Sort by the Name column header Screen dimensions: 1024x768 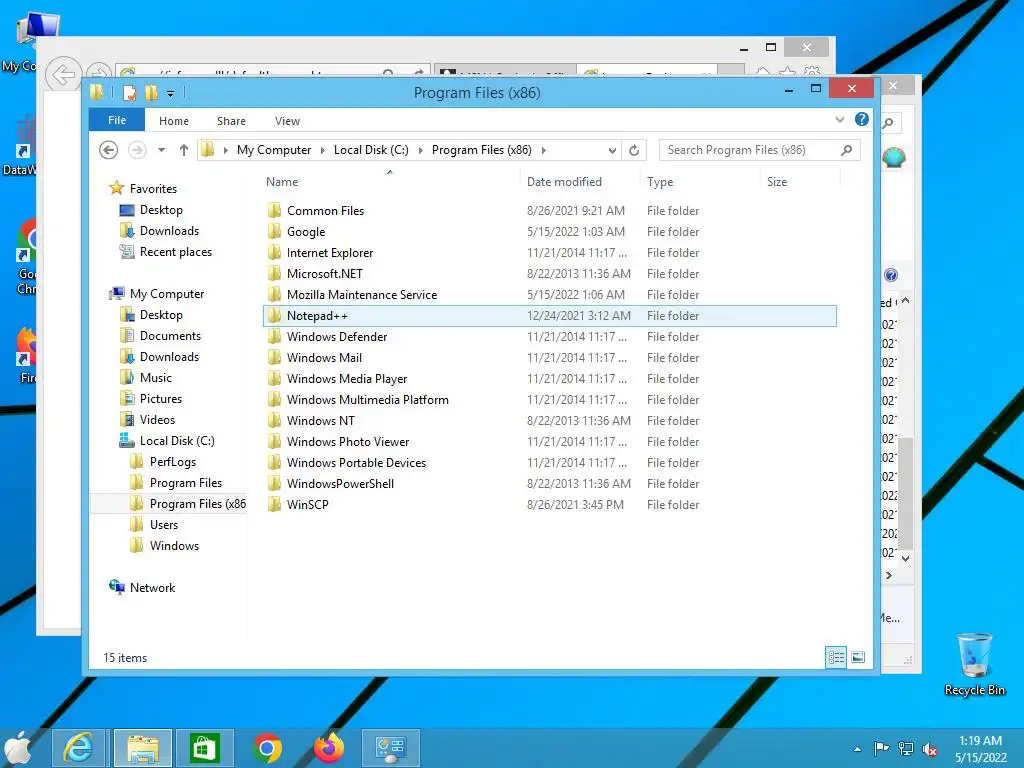point(281,182)
